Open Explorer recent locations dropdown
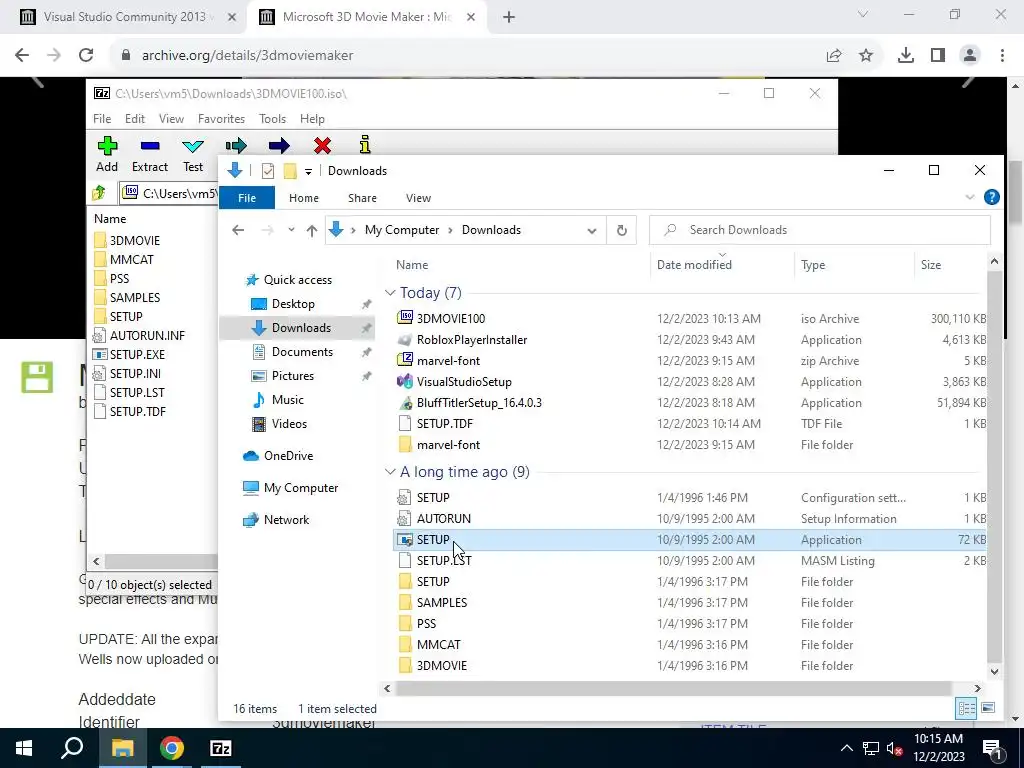Viewport: 1024px width, 768px height. [291, 230]
